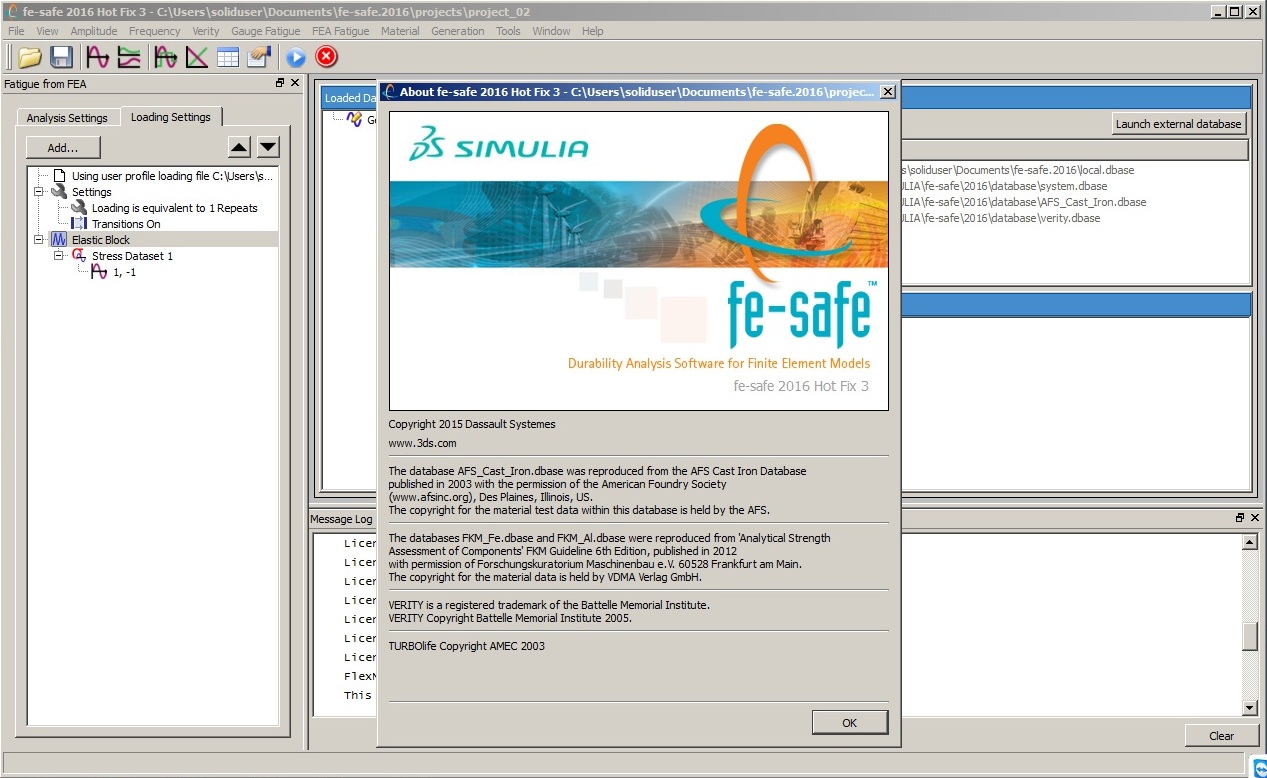Float the Fatigue from FEA panel
The width and height of the screenshot is (1267, 778).
click(x=280, y=83)
